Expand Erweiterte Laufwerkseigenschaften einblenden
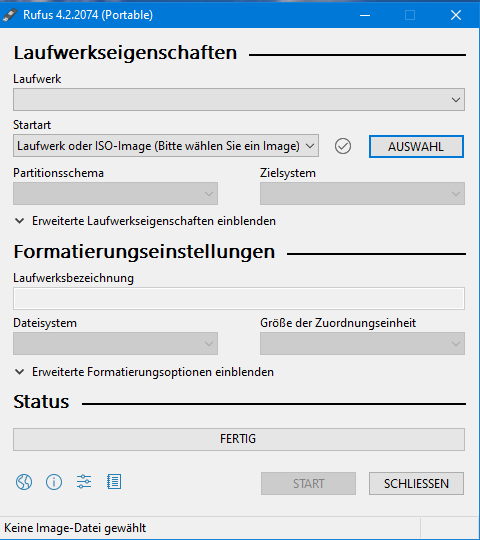Viewport: 480px width, 540px height. coord(145,221)
